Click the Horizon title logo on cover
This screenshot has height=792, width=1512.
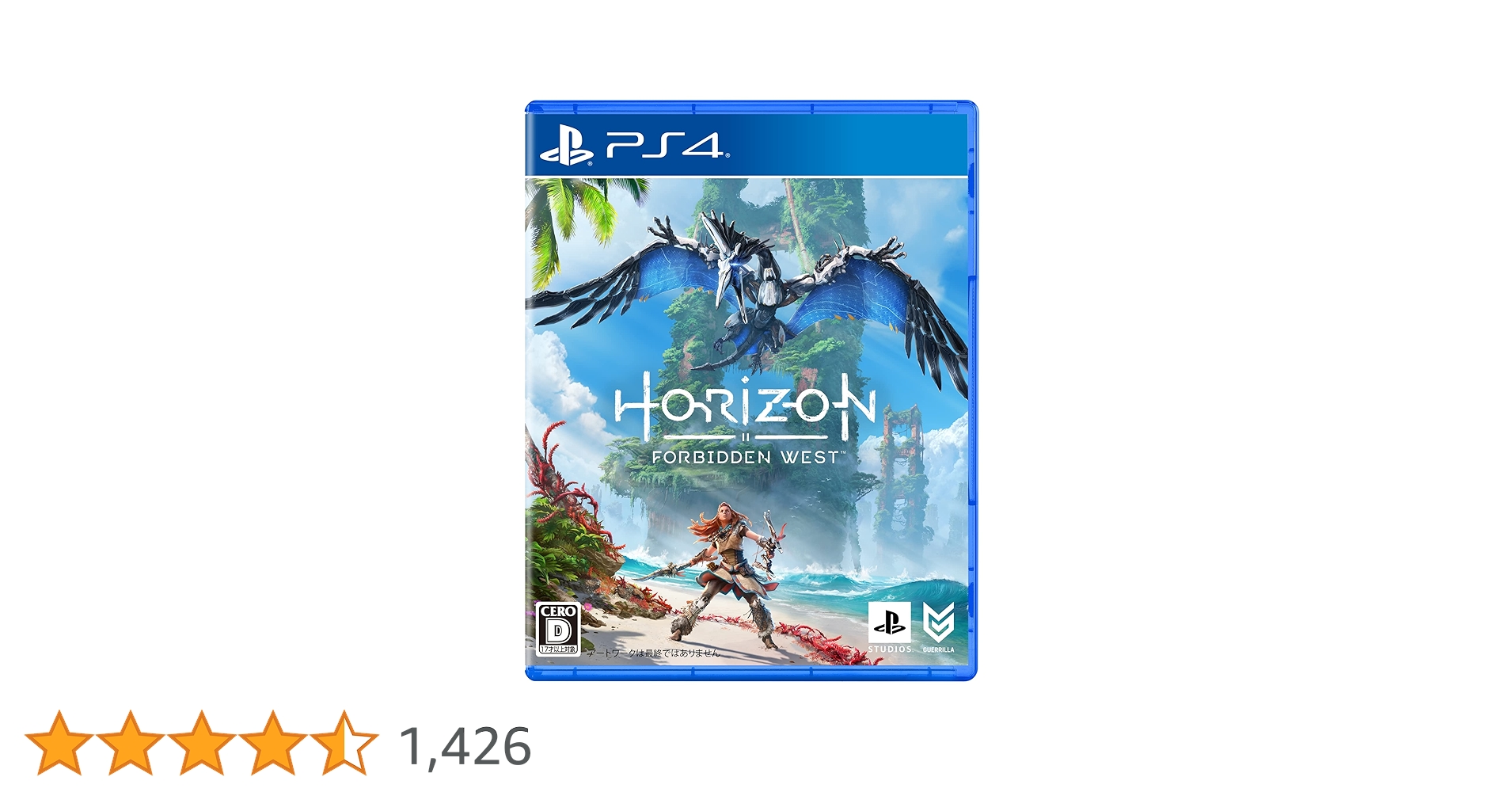745,406
